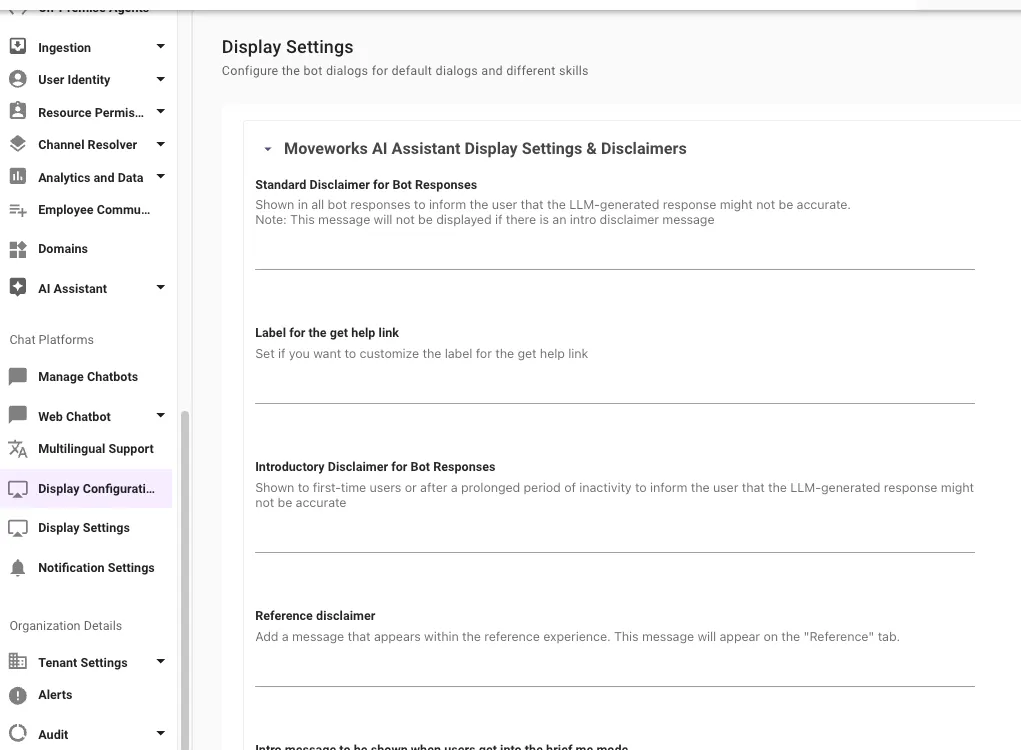Screen dimensions: 1021x750
Task: Click the Chat Platforms section label
Action: [51, 340]
